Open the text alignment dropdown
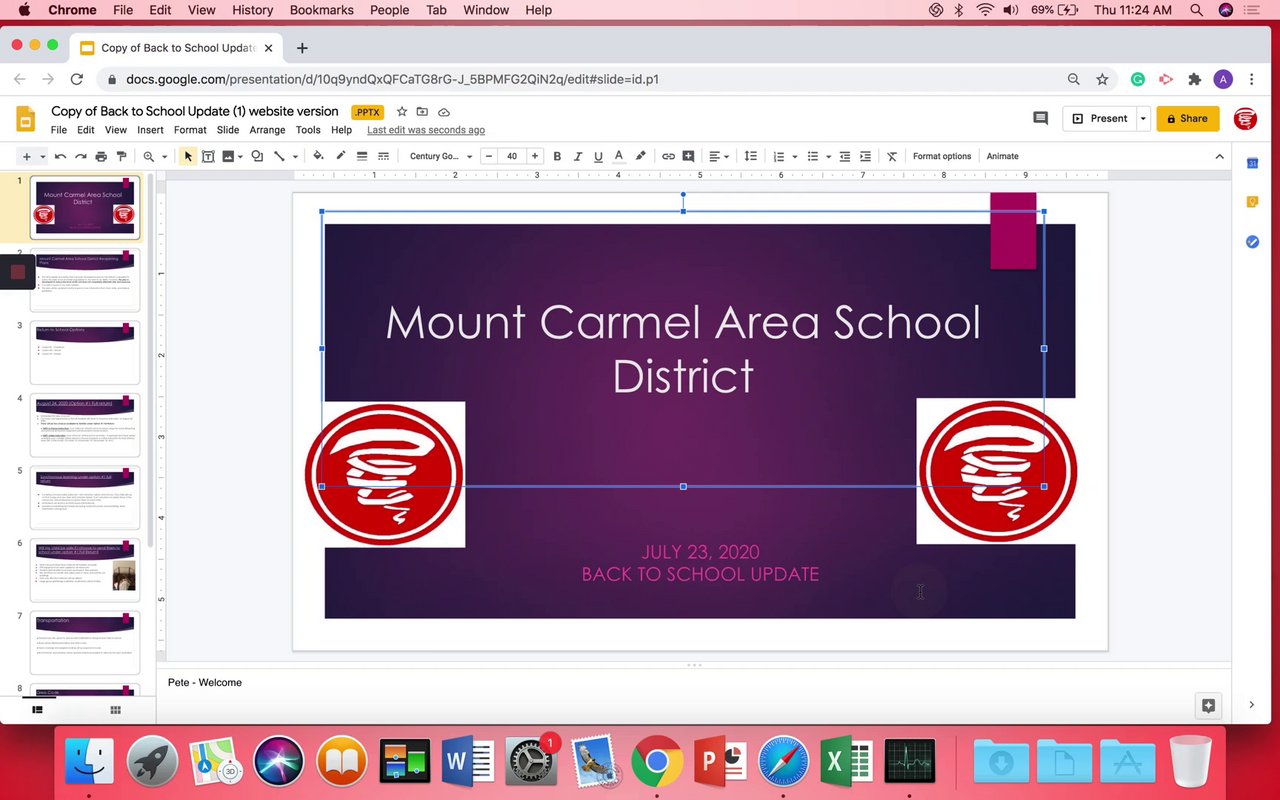Screen dimensions: 1280x800 (718, 156)
